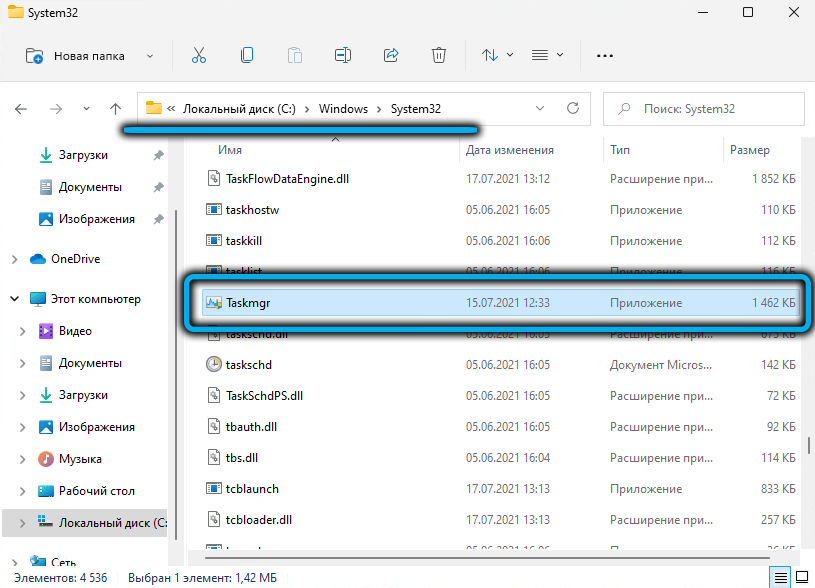
Task: Click the Rename icon in toolbar
Action: tap(343, 55)
